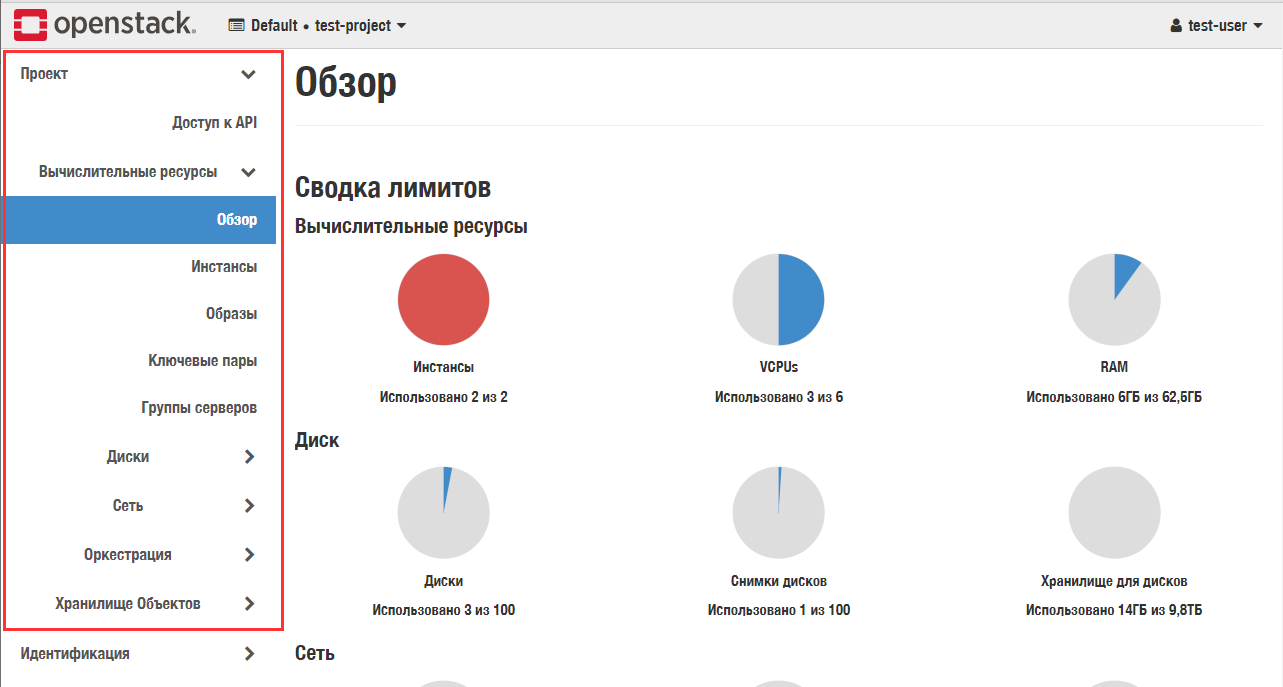Expand the Диски sidebar group
The width and height of the screenshot is (1283, 687).
(x=180, y=457)
